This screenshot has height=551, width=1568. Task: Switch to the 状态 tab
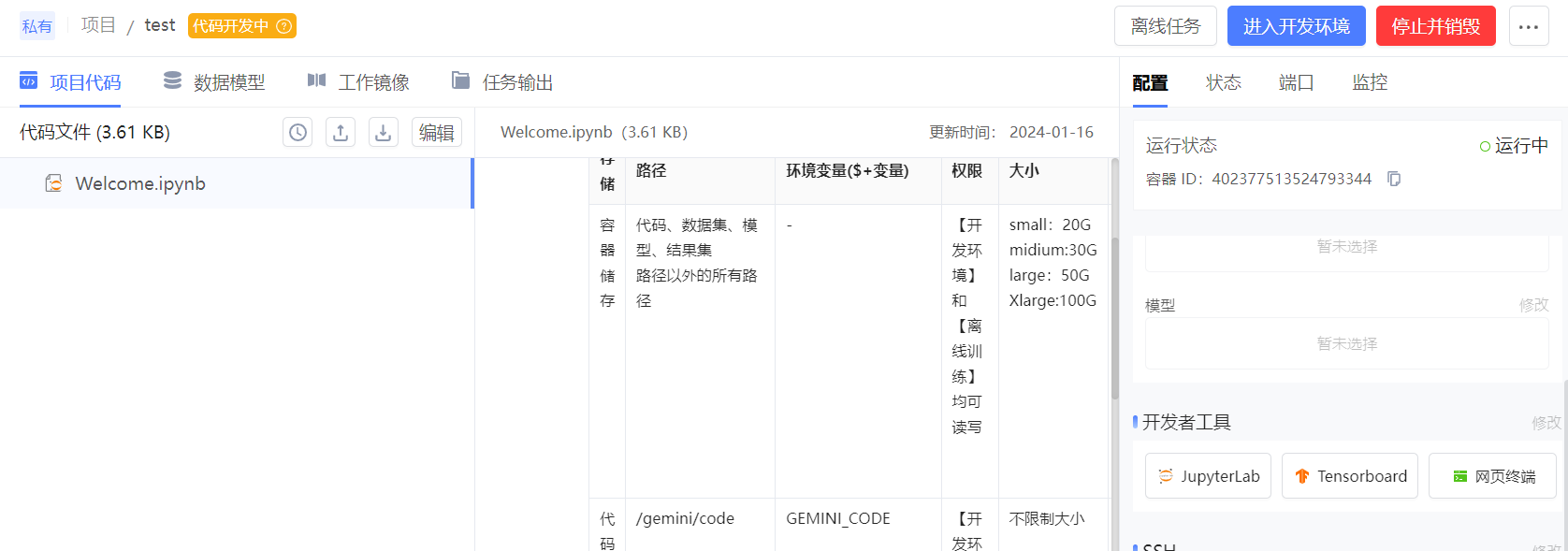1223,82
